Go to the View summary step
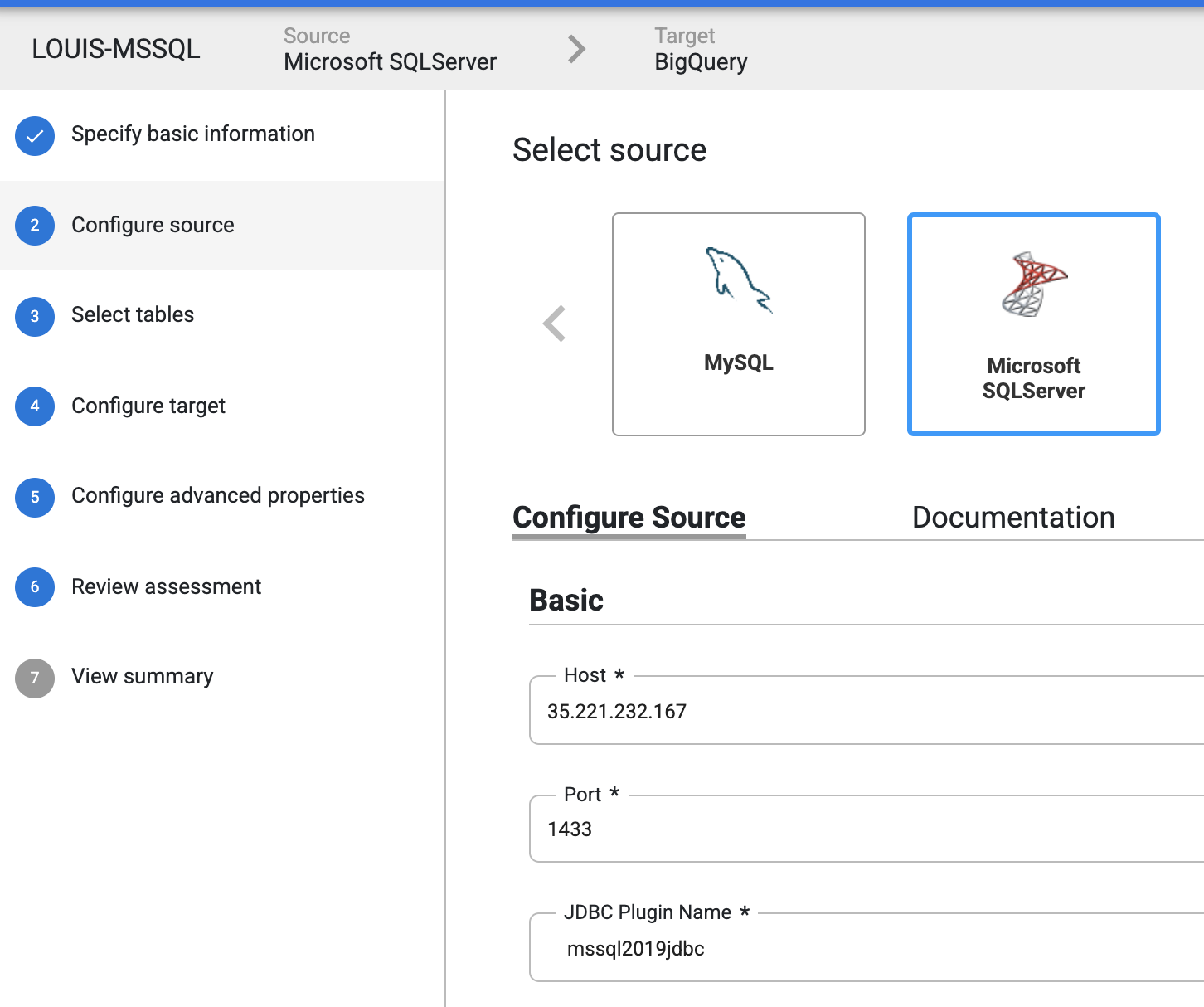 pos(222,677)
